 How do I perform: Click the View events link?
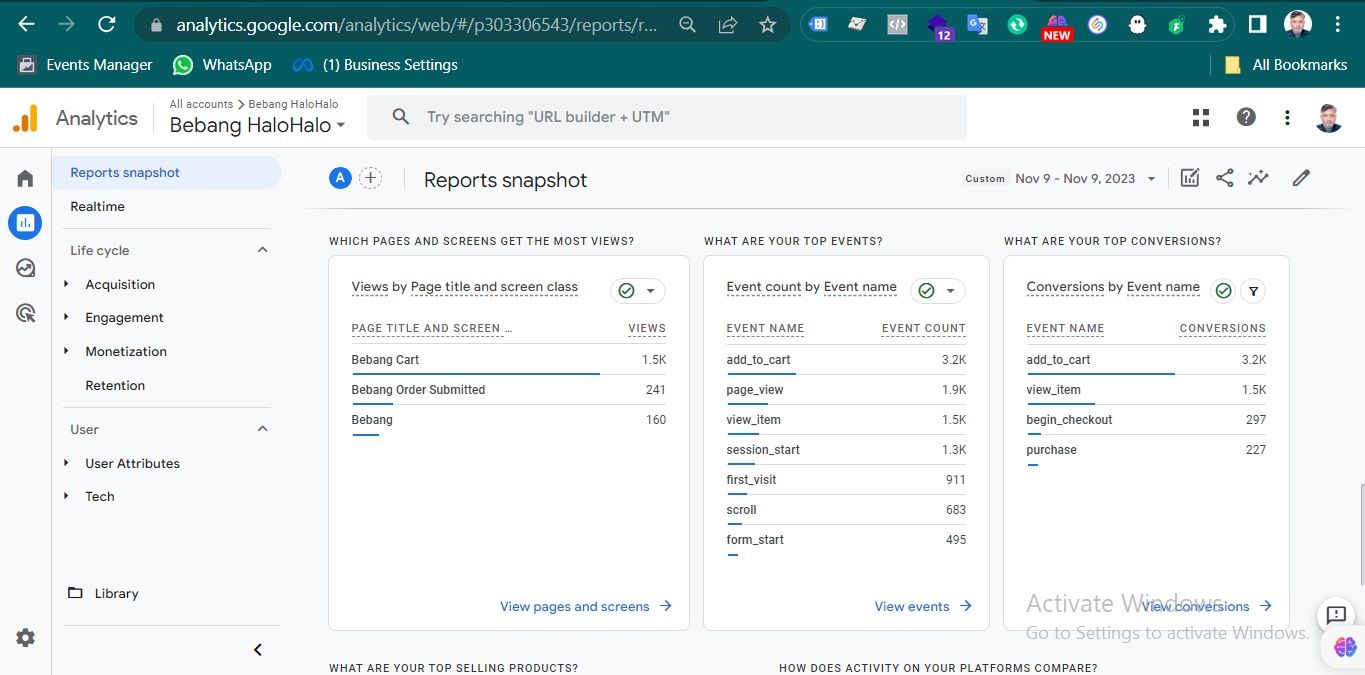pos(923,606)
